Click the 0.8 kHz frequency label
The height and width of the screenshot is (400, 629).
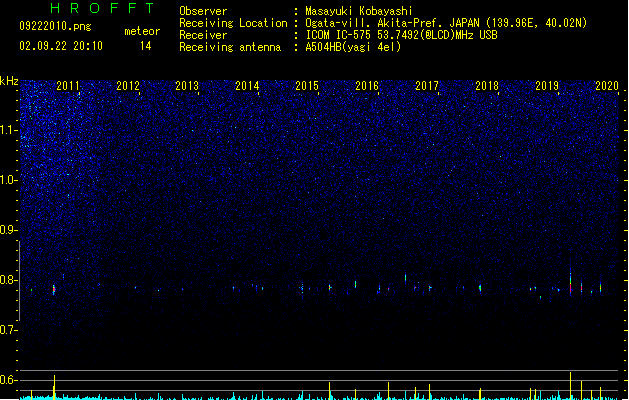coord(9,280)
